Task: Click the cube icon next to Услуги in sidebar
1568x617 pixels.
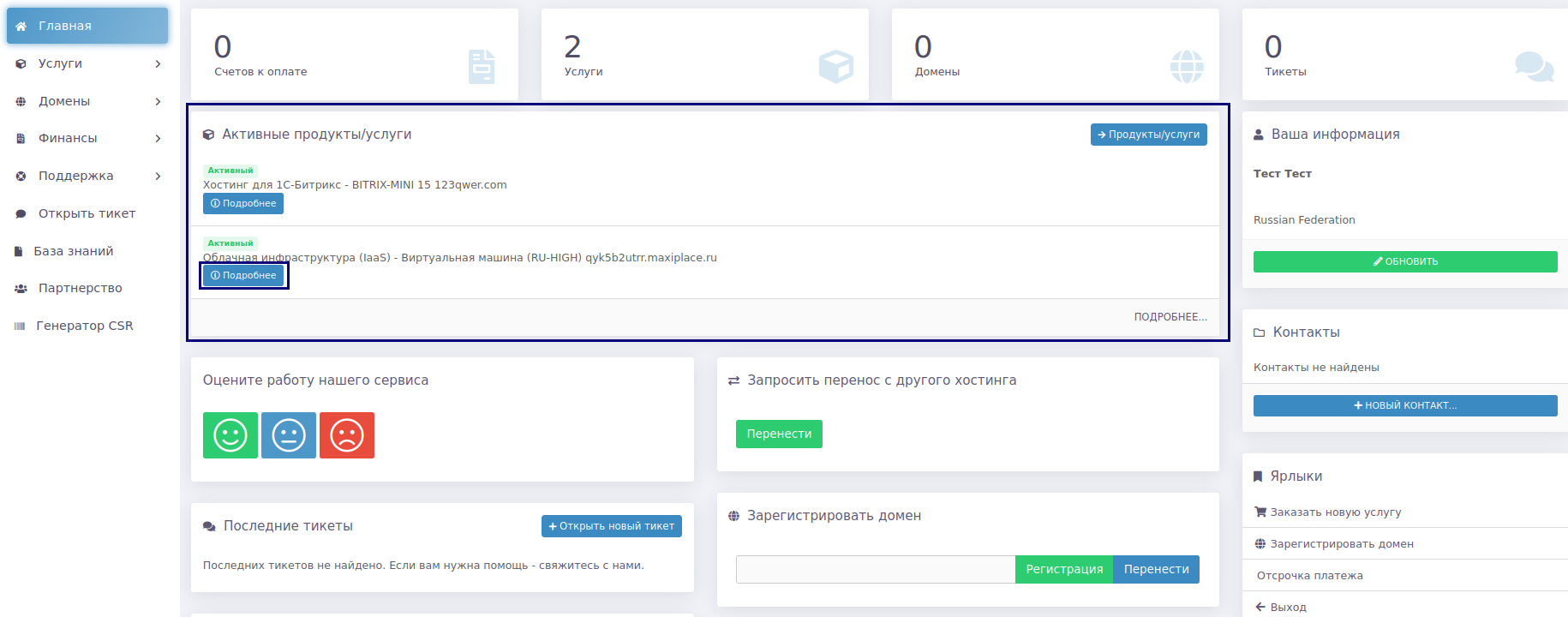Action: 21,63
